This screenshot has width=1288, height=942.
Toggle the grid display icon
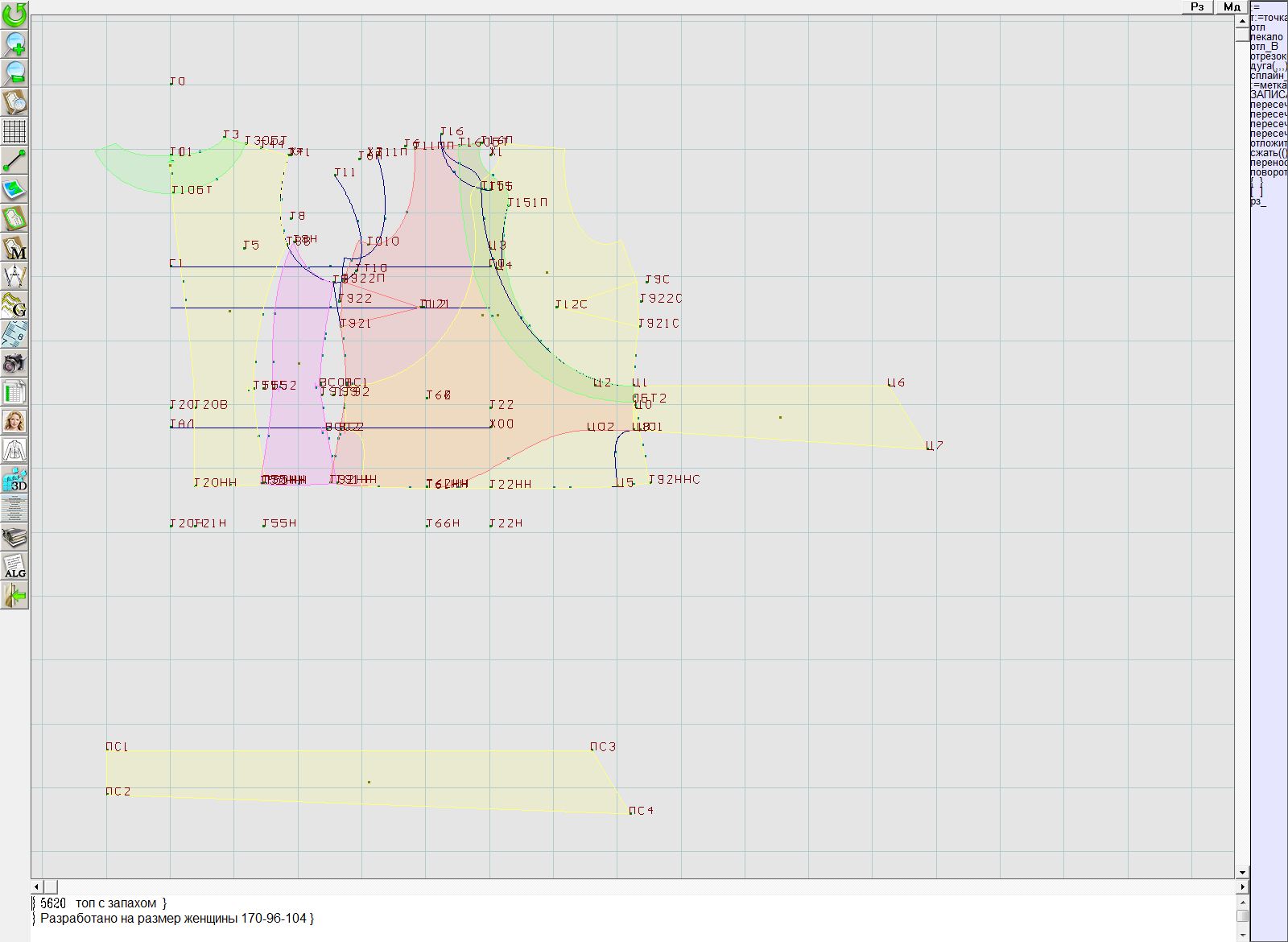[14, 130]
